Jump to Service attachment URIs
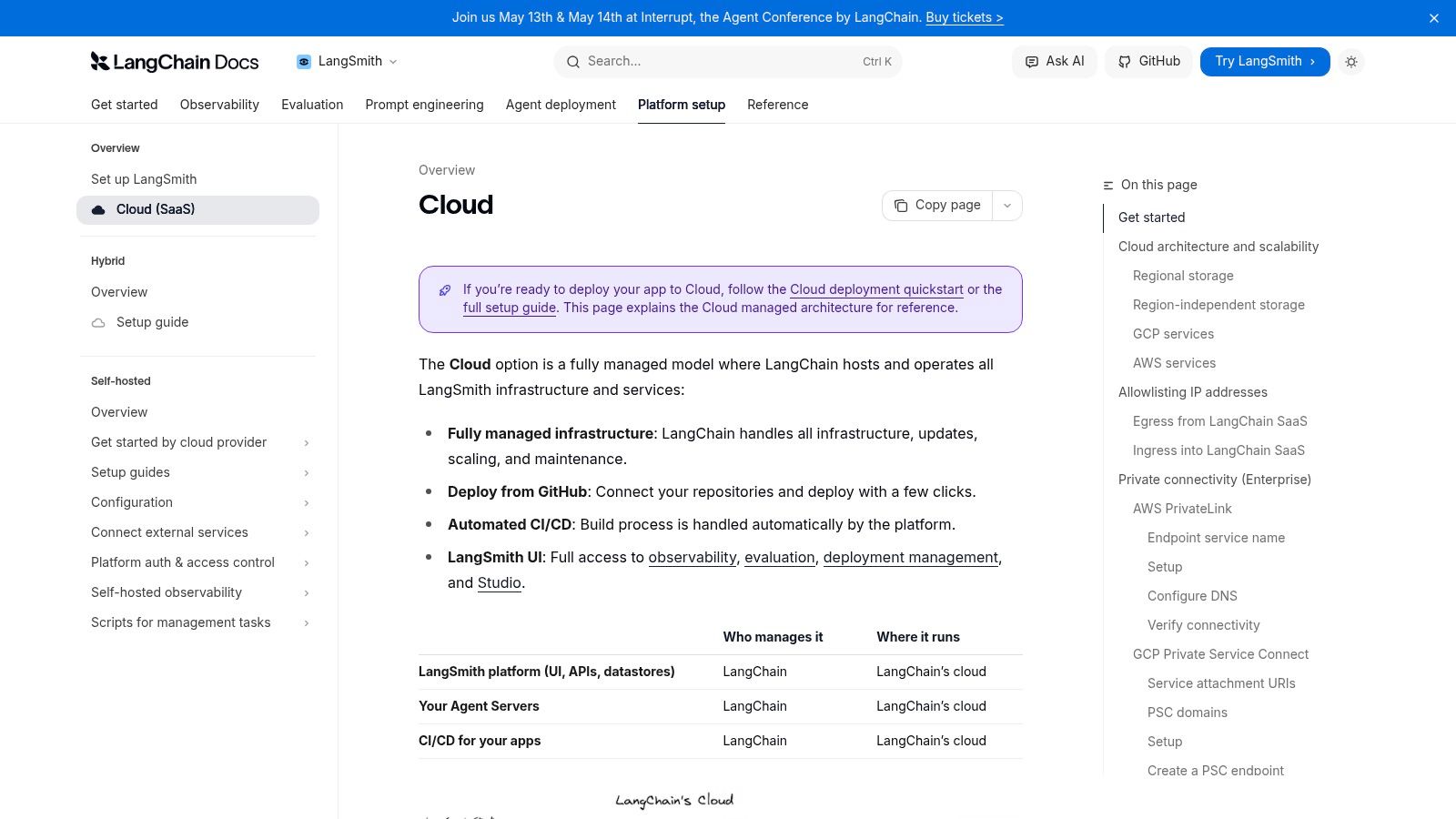The image size is (1456, 819). pos(1221,683)
